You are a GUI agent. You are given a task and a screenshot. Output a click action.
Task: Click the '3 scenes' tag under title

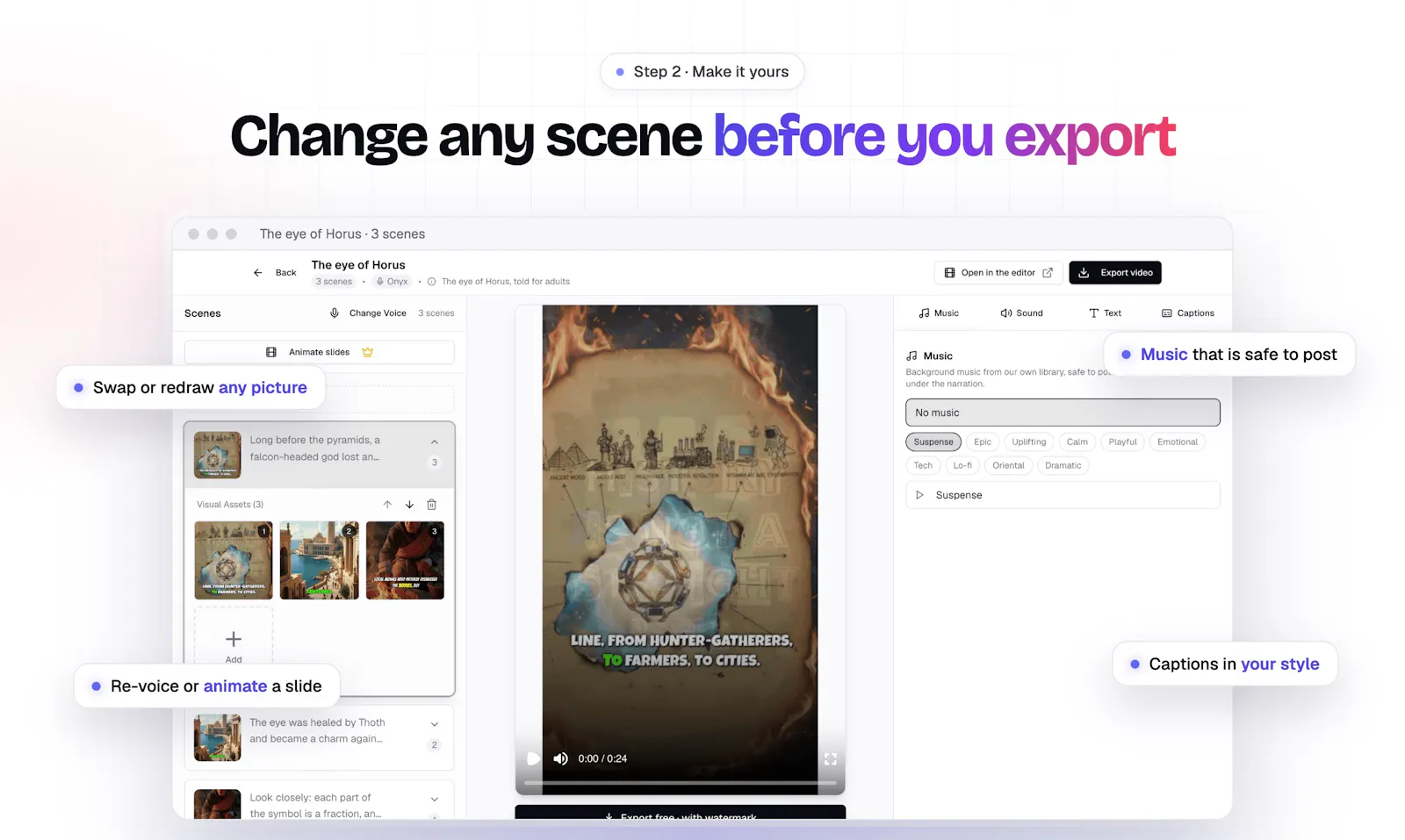click(x=334, y=282)
